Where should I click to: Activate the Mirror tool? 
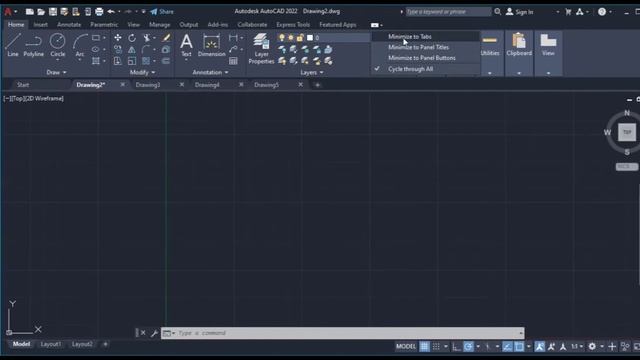pyautogui.click(x=132, y=49)
